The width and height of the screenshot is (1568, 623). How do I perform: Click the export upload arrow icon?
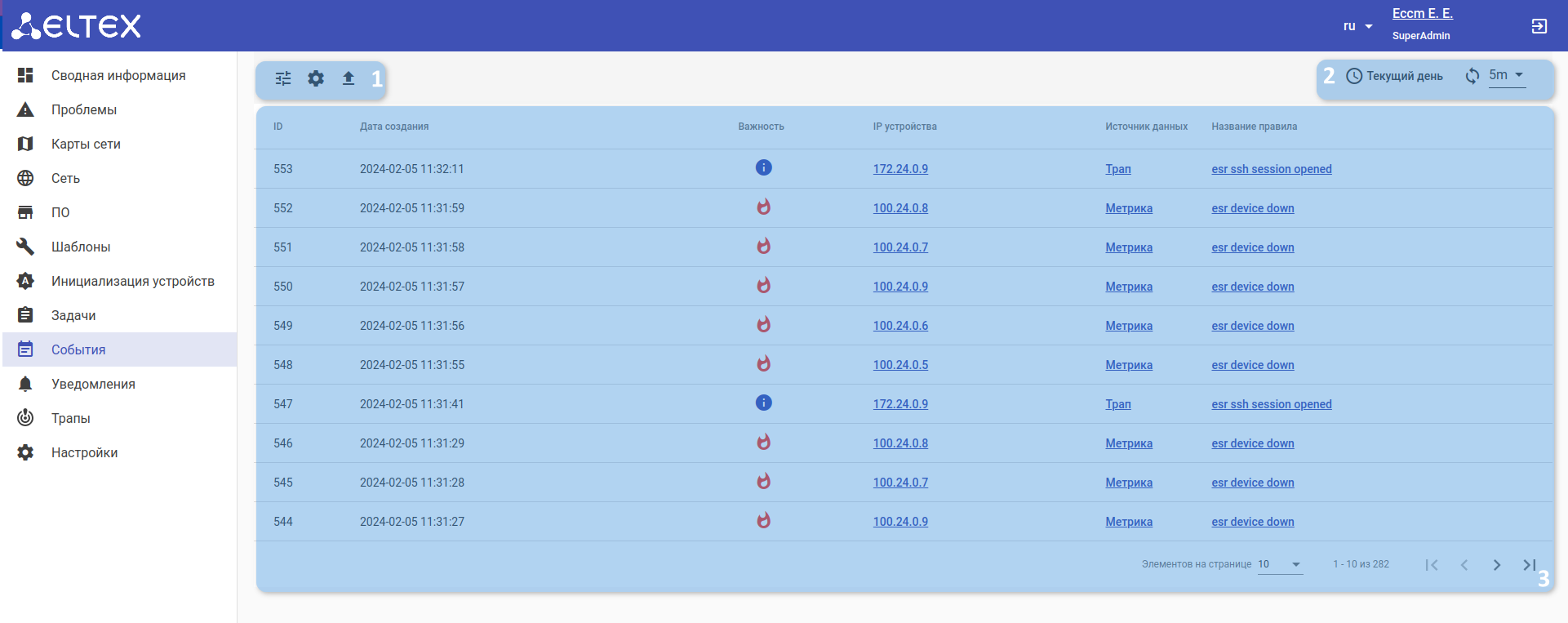(x=349, y=78)
